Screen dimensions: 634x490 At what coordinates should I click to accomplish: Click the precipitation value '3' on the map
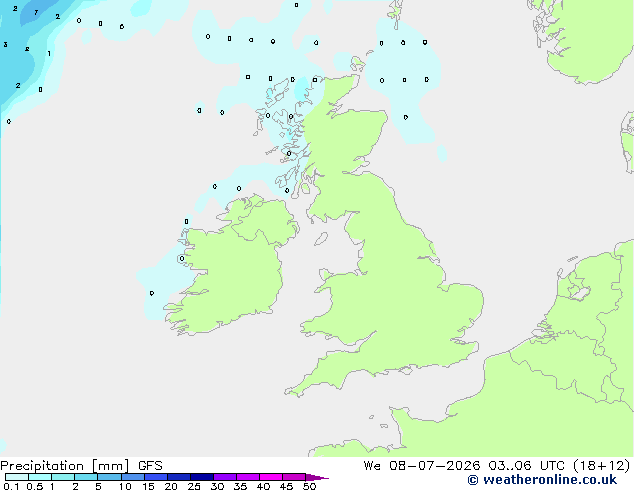point(5,44)
